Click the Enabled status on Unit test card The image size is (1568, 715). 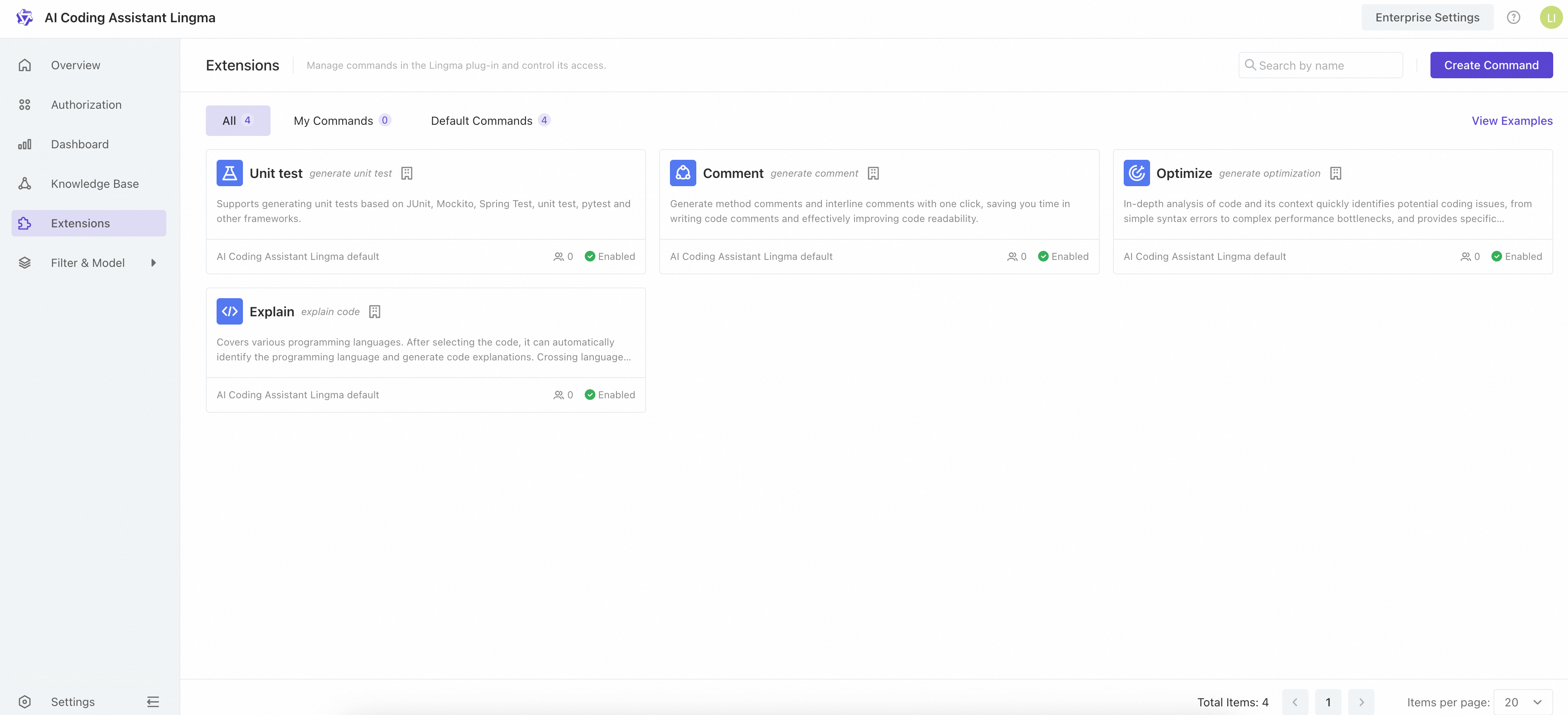point(609,257)
